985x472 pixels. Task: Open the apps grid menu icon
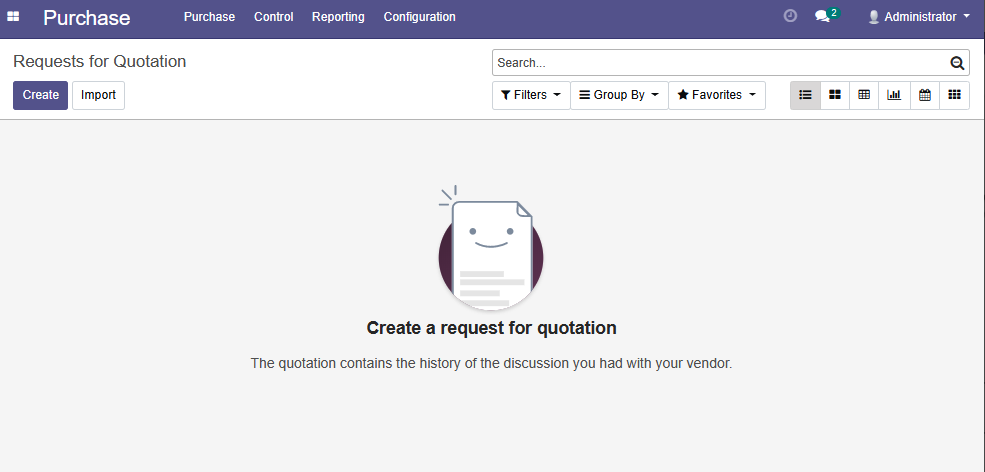[13, 17]
